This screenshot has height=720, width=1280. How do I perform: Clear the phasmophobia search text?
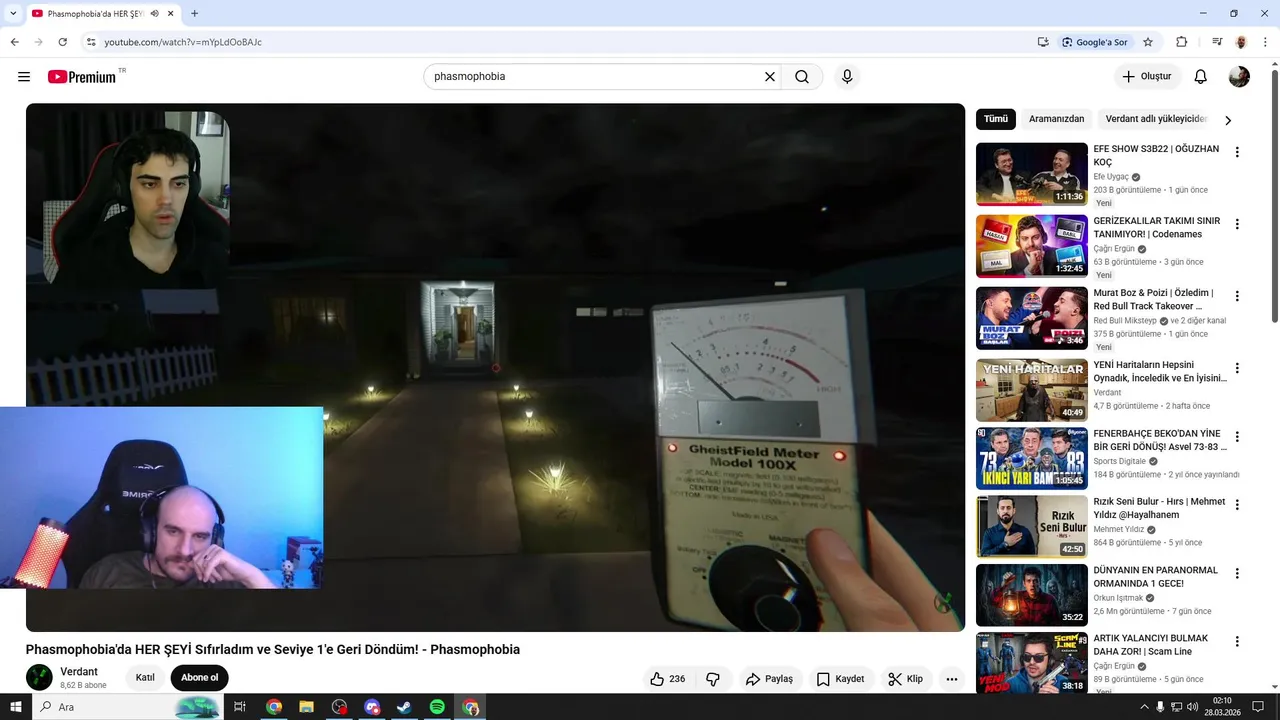click(770, 77)
